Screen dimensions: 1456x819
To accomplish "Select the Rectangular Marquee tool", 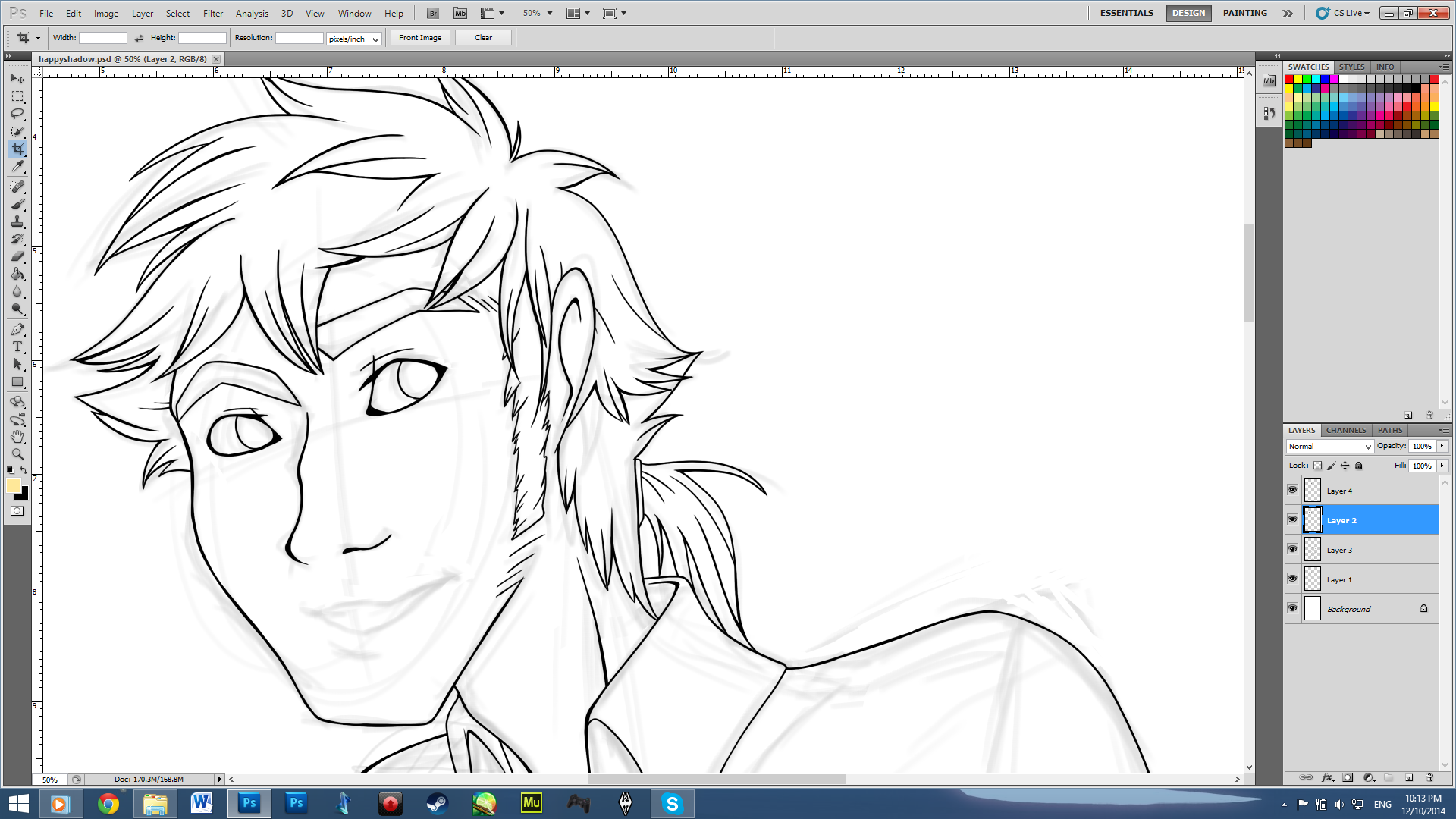I will click(17, 96).
